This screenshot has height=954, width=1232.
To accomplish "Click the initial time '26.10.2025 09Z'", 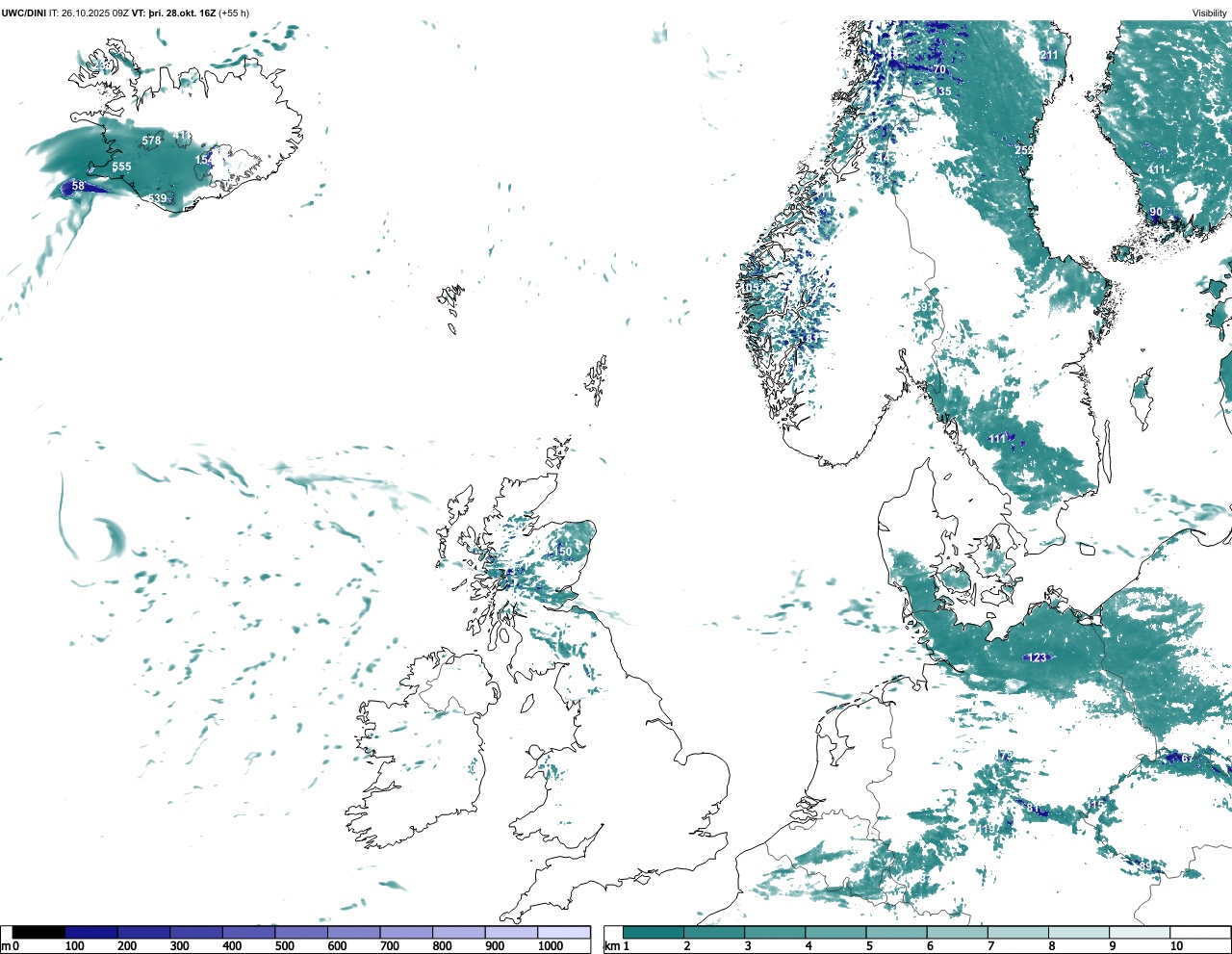I will tap(95, 13).
